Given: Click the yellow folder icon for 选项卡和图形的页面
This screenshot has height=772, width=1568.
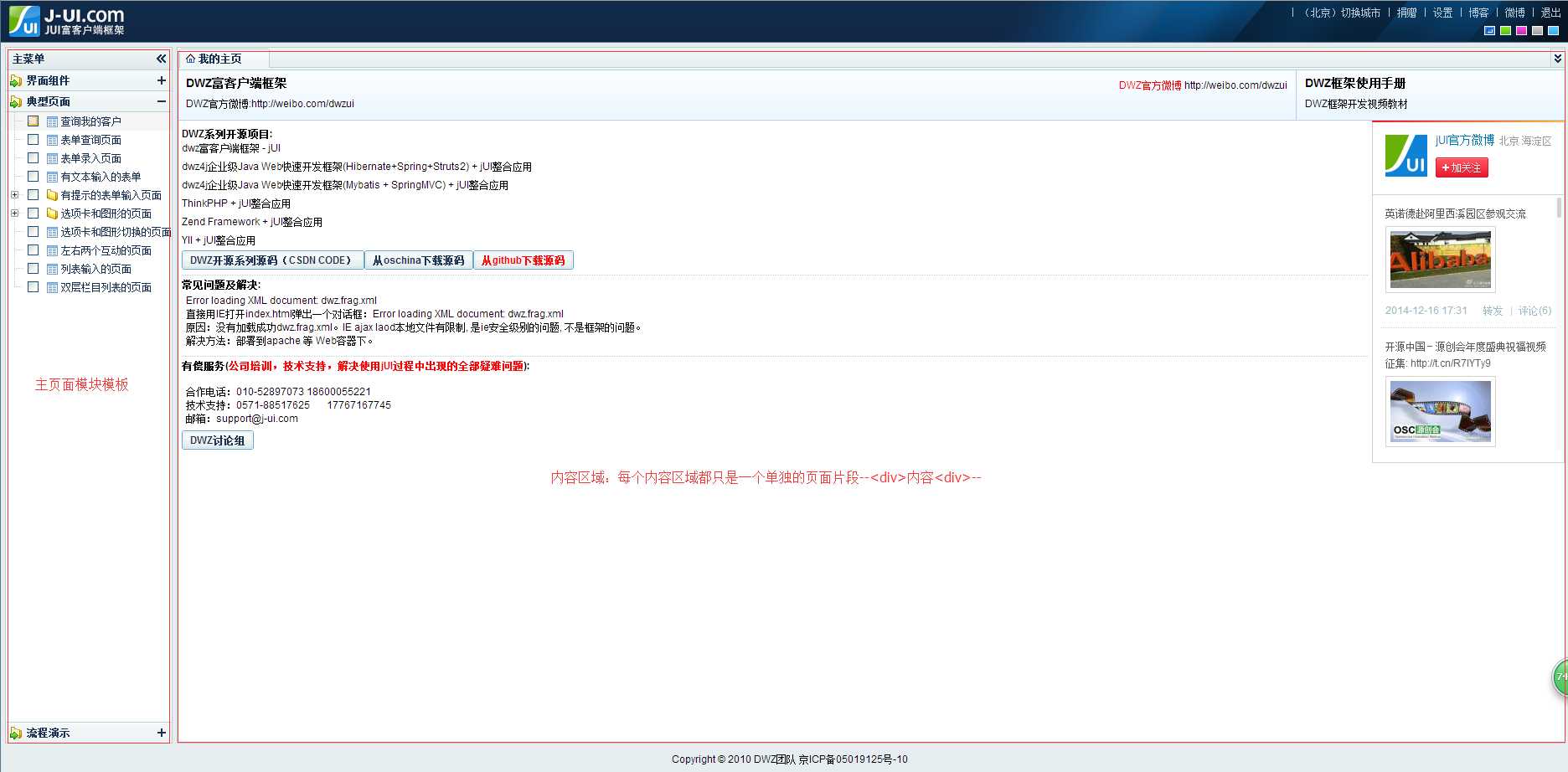Looking at the screenshot, I should (52, 214).
